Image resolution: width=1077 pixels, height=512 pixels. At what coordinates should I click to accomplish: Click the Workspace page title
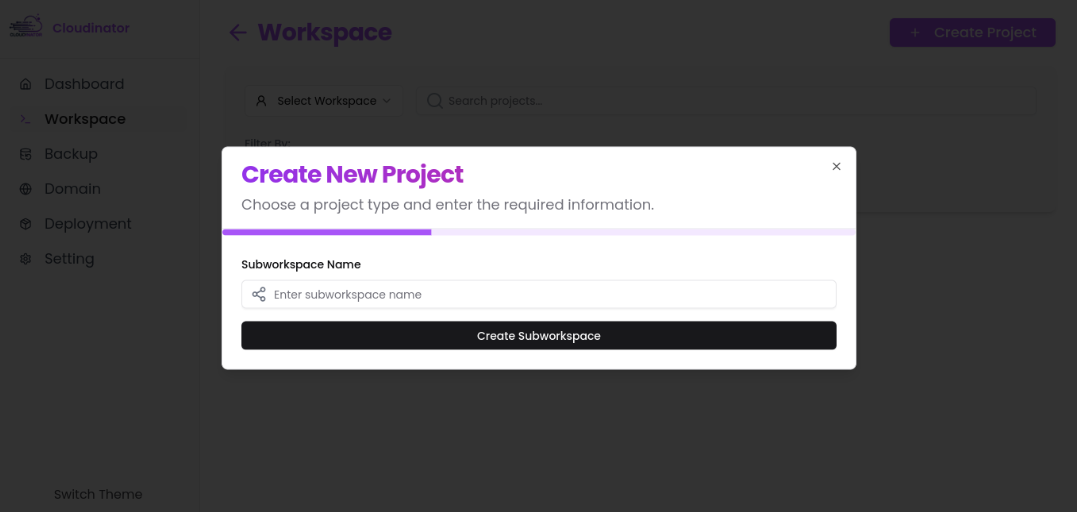click(x=325, y=32)
